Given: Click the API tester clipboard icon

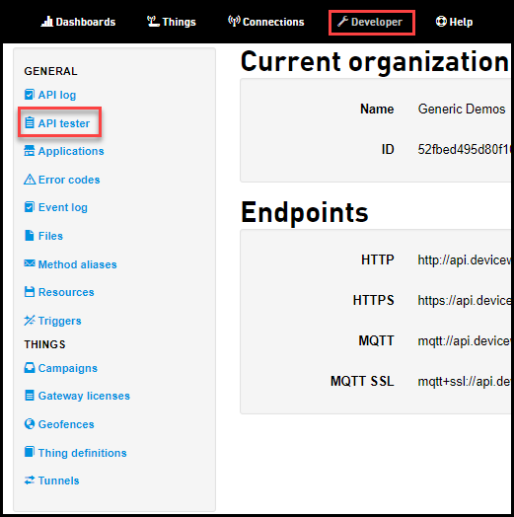Looking at the screenshot, I should [x=29, y=123].
